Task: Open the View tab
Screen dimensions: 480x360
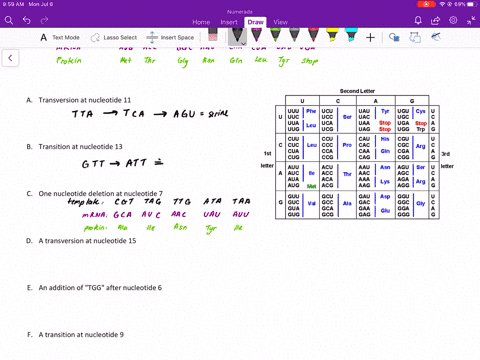Action: coord(280,22)
